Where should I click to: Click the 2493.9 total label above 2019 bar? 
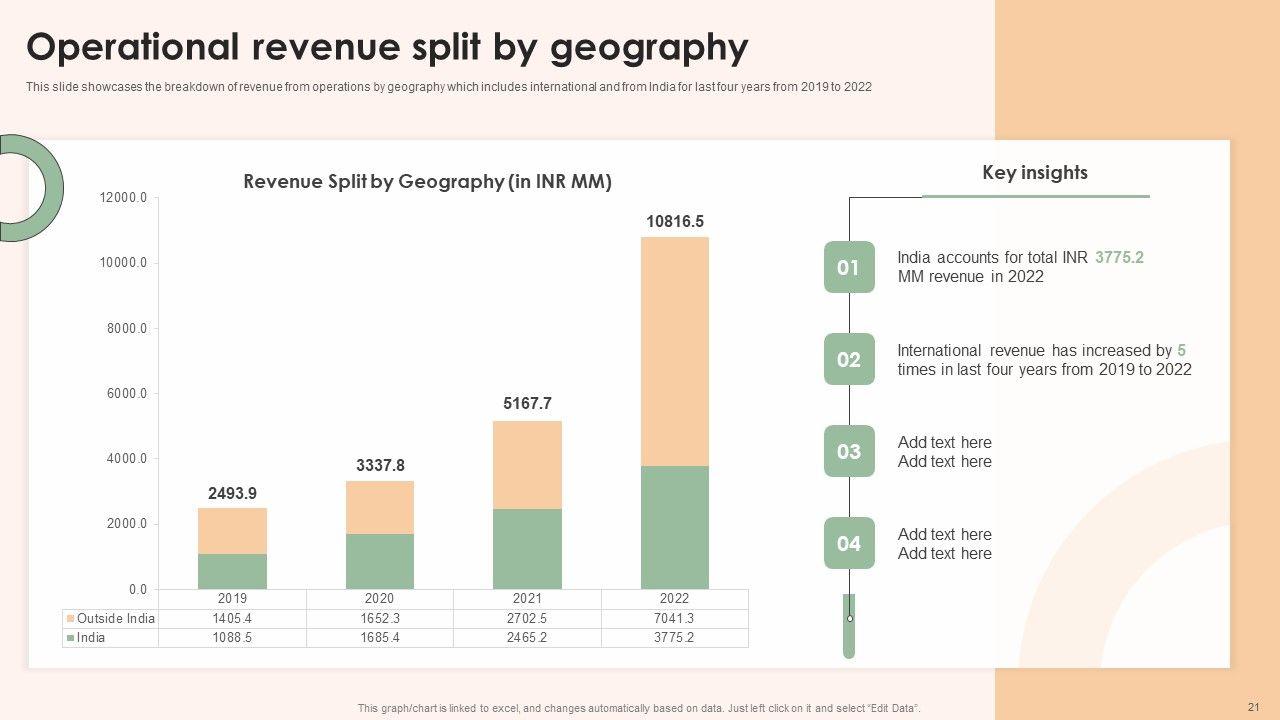(232, 493)
